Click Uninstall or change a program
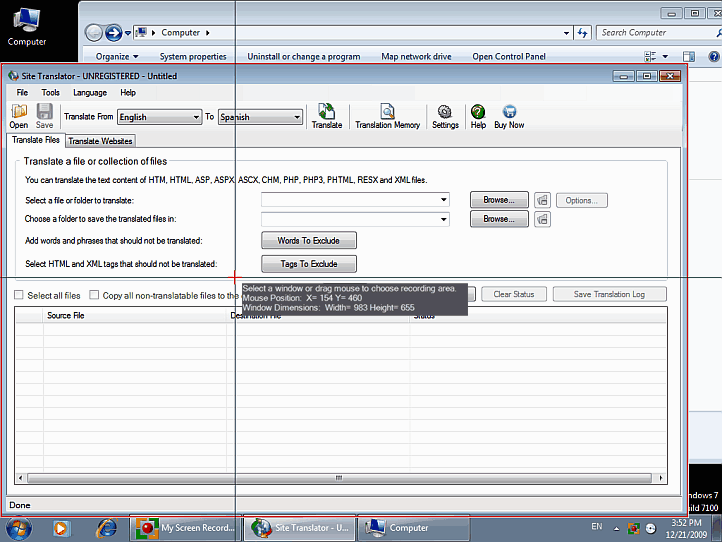Screen dimensions: 722x542 click(x=303, y=57)
